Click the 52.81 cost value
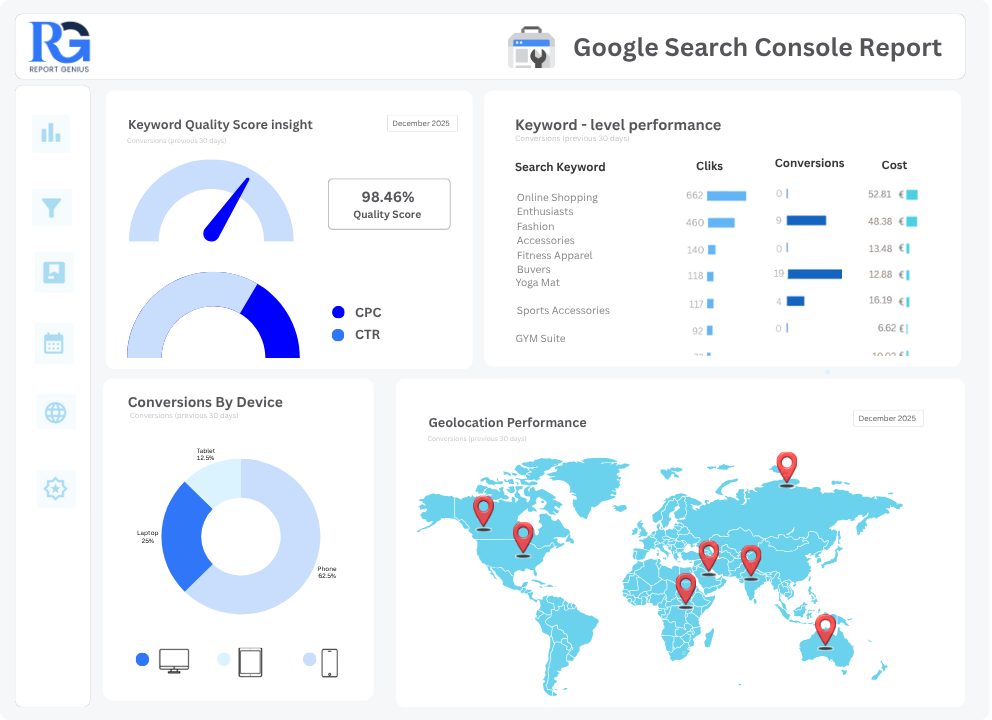Viewport: 992px width, 720px height. pos(879,194)
